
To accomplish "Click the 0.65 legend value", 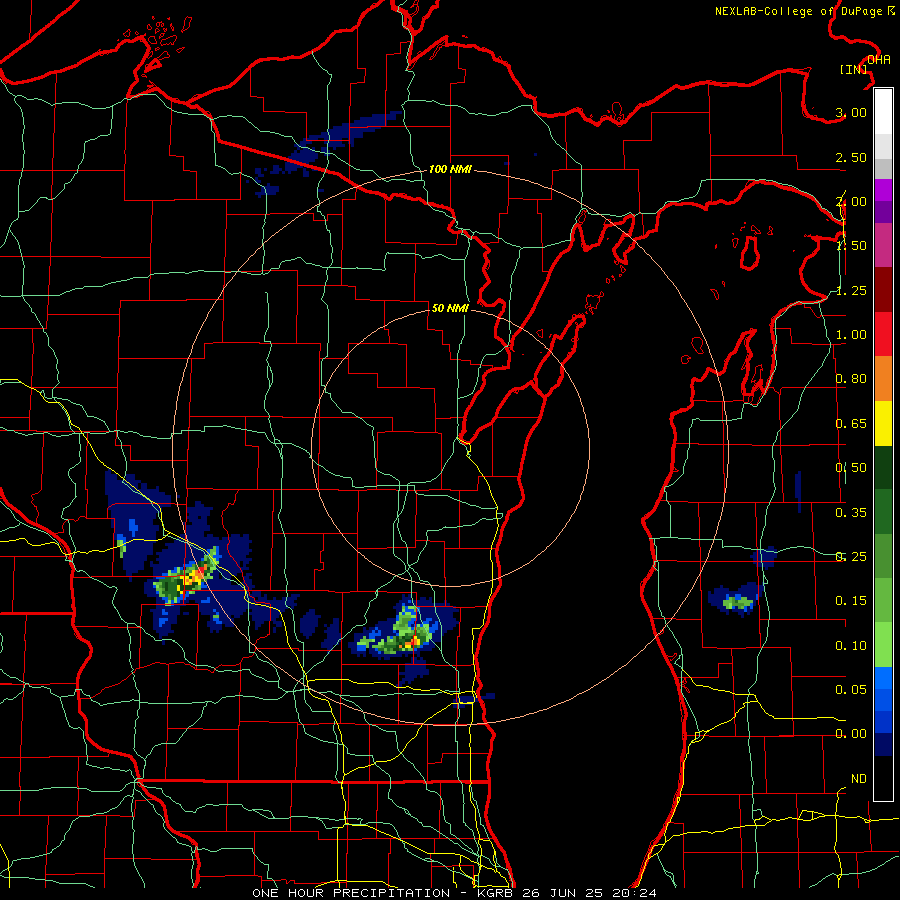I will point(851,424).
